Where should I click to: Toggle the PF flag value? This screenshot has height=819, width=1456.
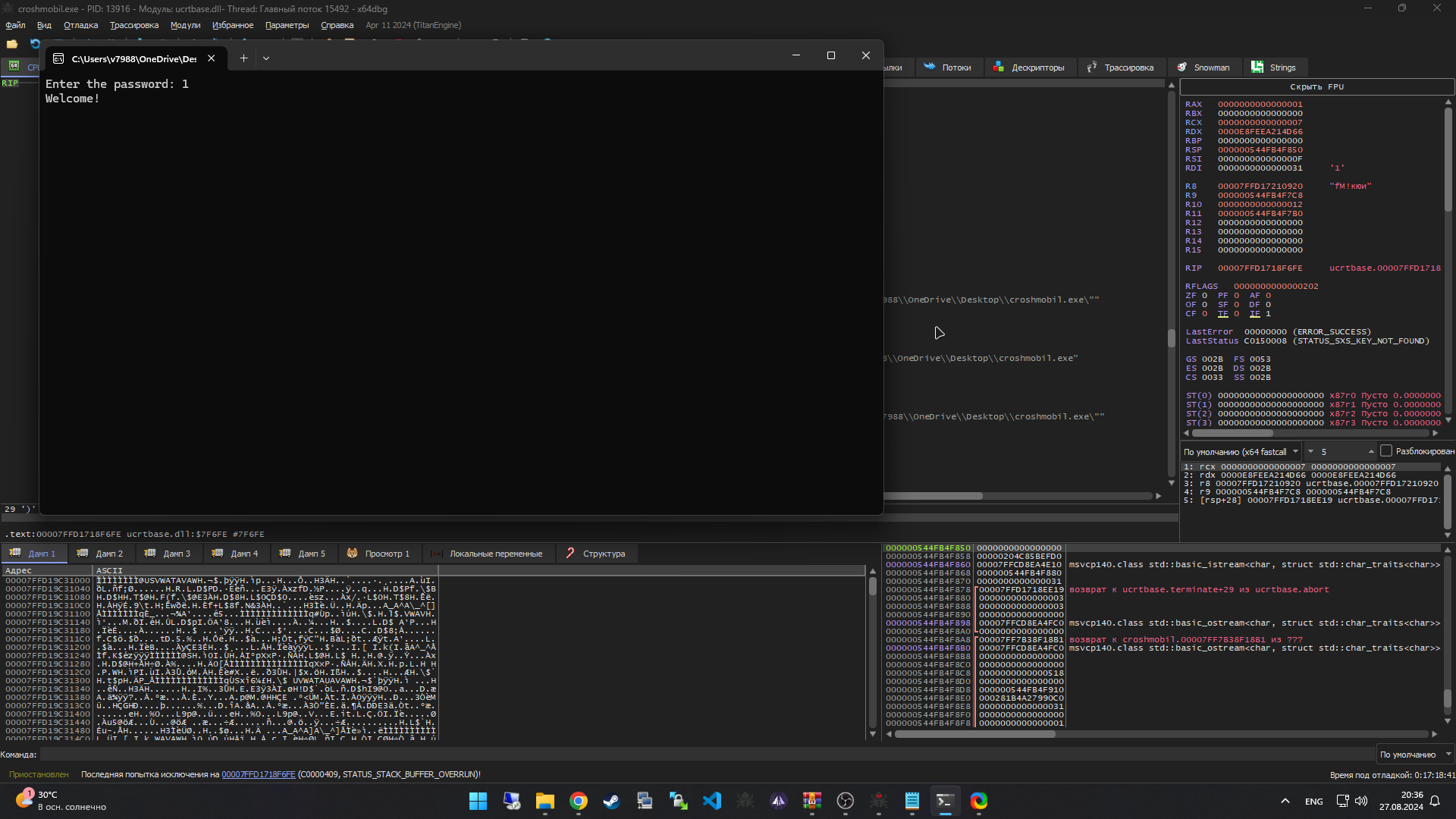coord(1236,296)
